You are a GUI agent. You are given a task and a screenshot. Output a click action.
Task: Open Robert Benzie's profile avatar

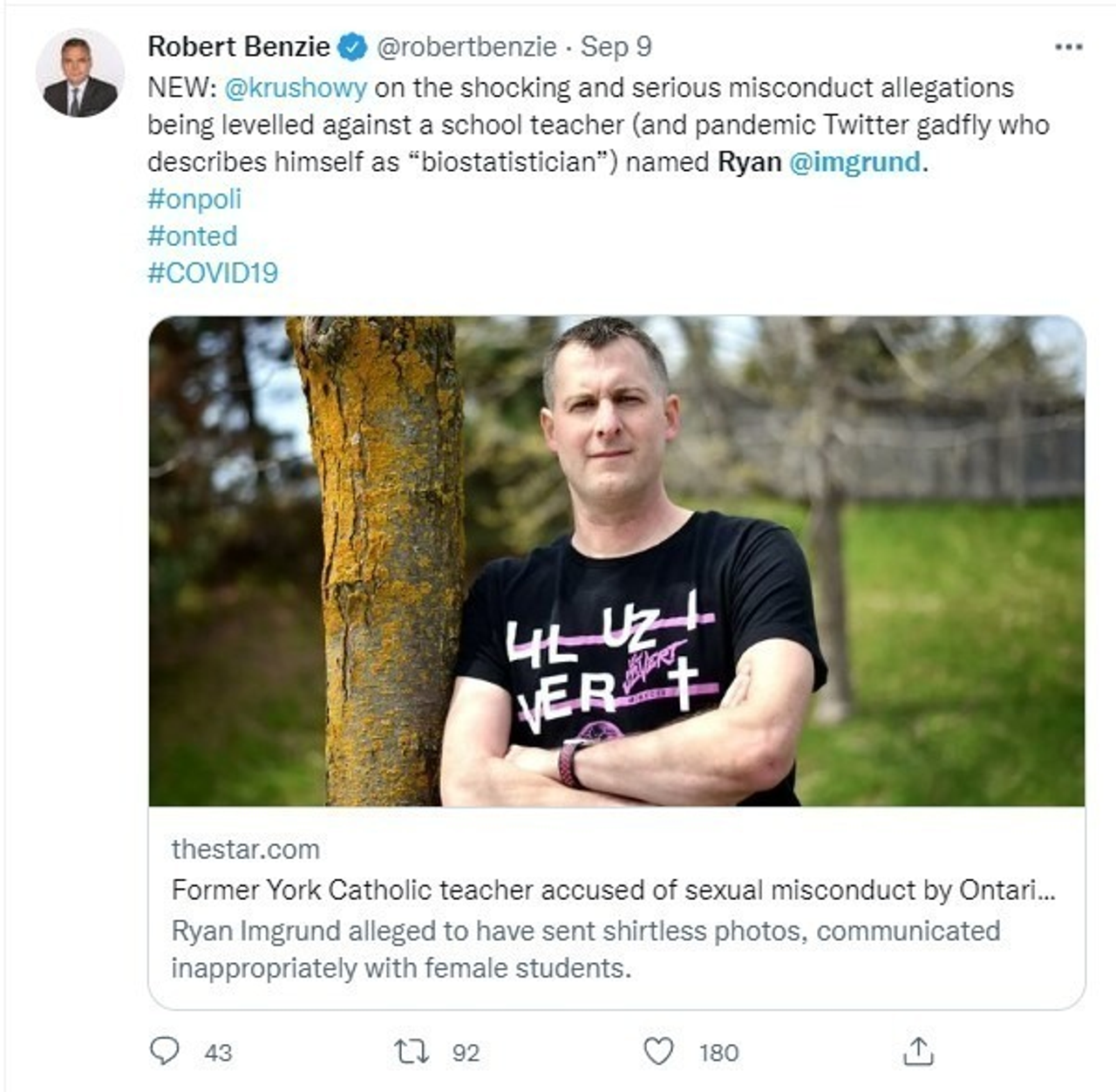(x=80, y=75)
